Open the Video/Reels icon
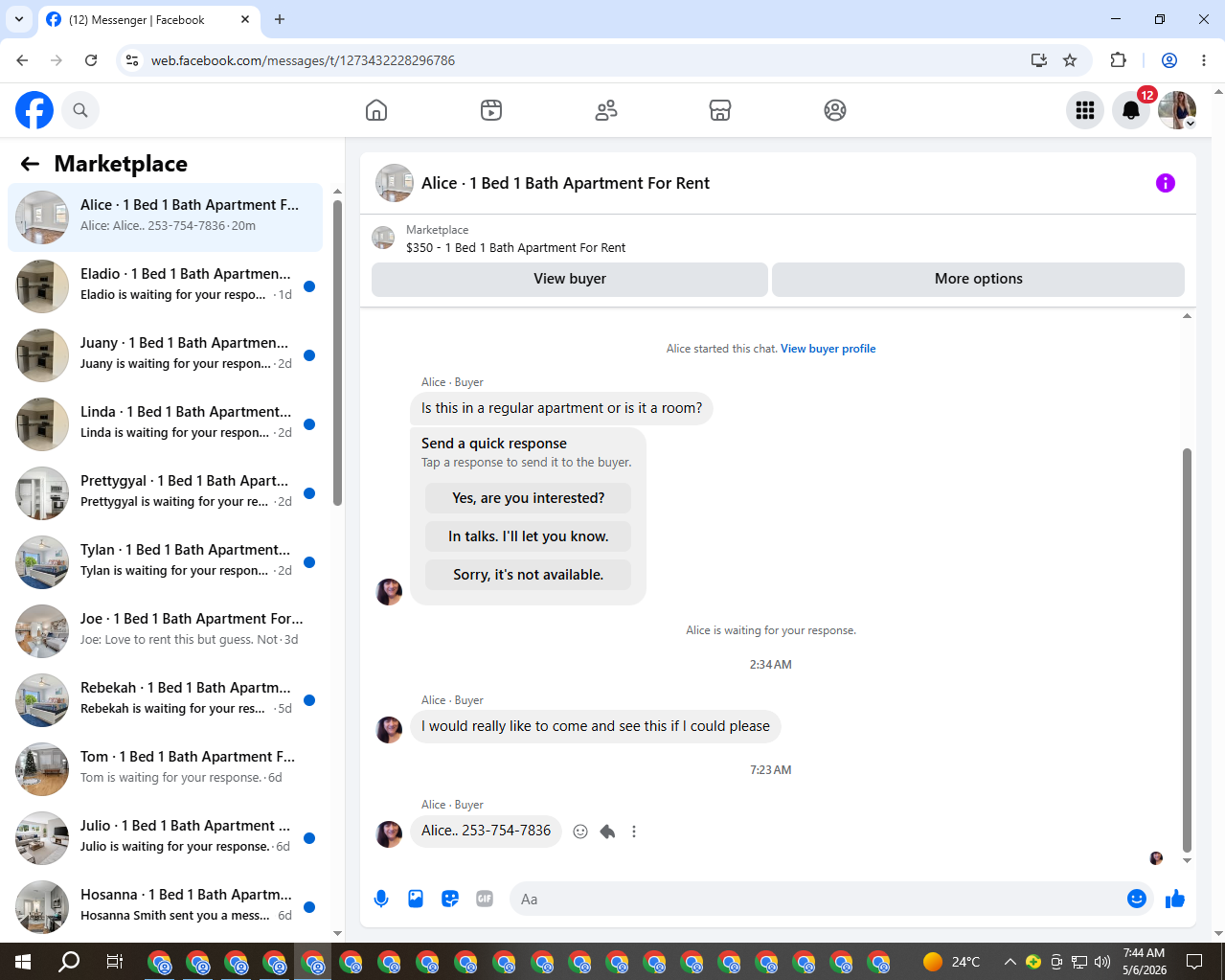This screenshot has height=980, width=1225. coord(491,110)
